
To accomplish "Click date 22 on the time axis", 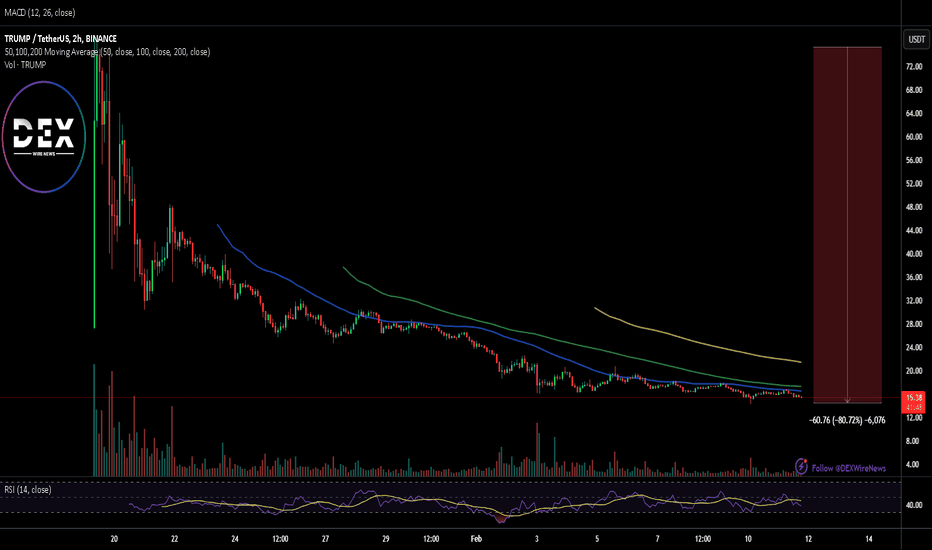I will (174, 539).
